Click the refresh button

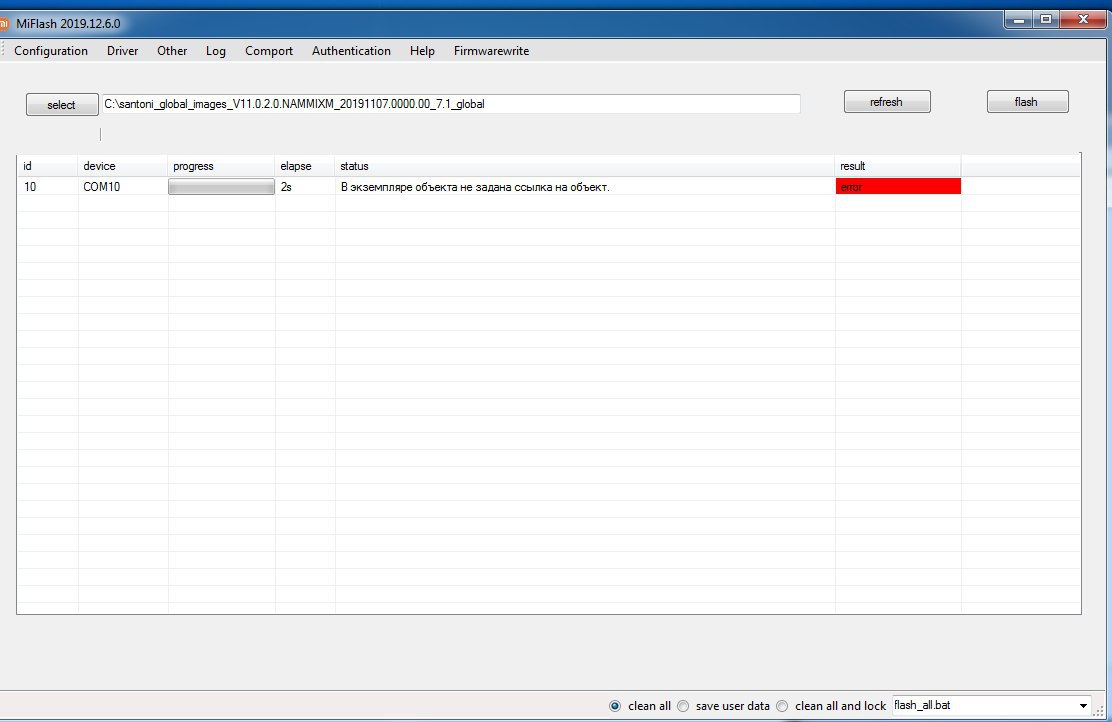click(886, 101)
